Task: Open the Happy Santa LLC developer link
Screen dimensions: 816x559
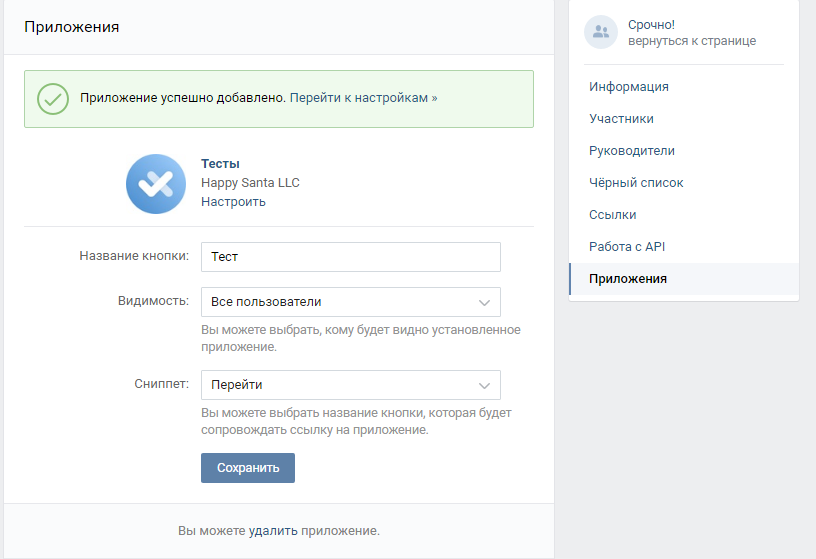Action: (x=250, y=183)
